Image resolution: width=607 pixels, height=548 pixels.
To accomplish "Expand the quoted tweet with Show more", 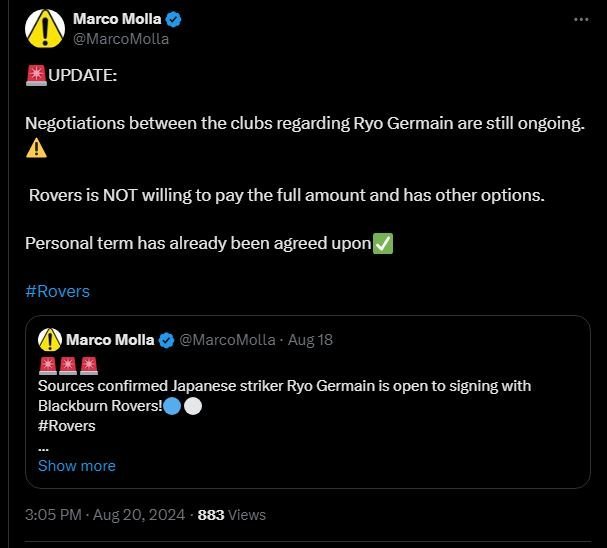I will pos(76,466).
